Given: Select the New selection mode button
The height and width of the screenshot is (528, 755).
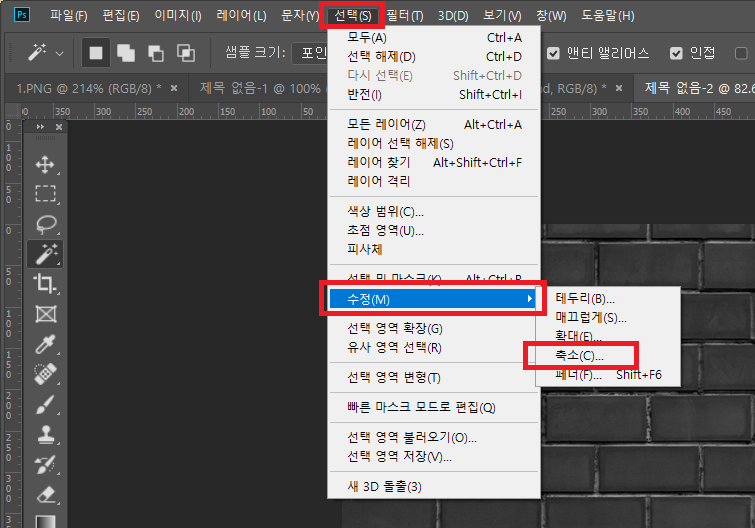Looking at the screenshot, I should click(97, 52).
